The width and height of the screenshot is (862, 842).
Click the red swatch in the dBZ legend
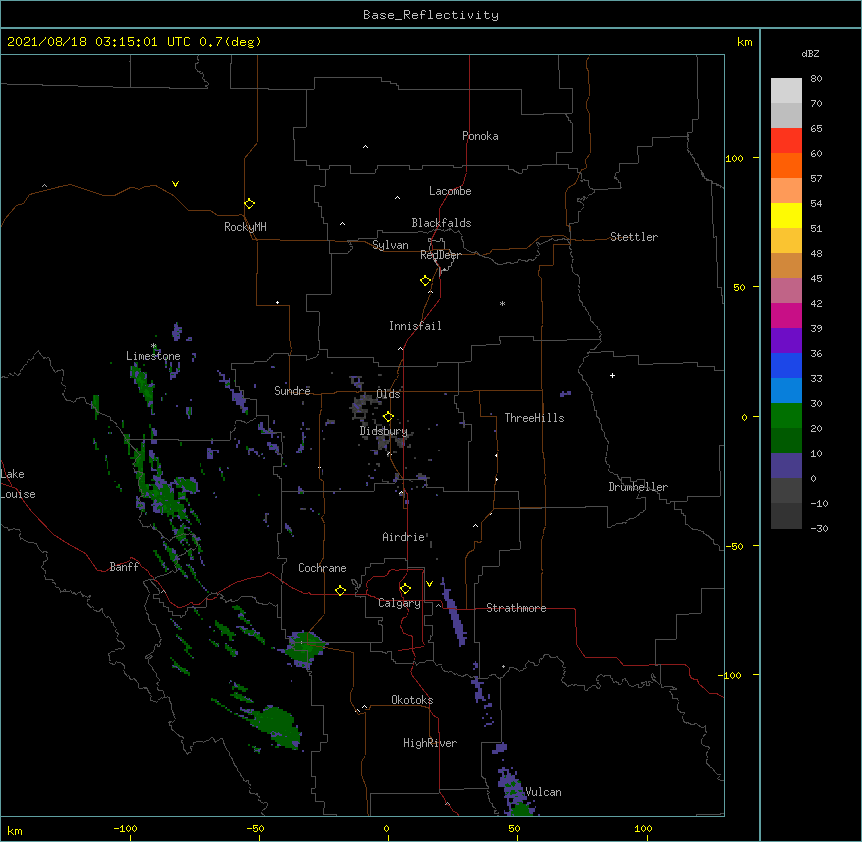(786, 140)
